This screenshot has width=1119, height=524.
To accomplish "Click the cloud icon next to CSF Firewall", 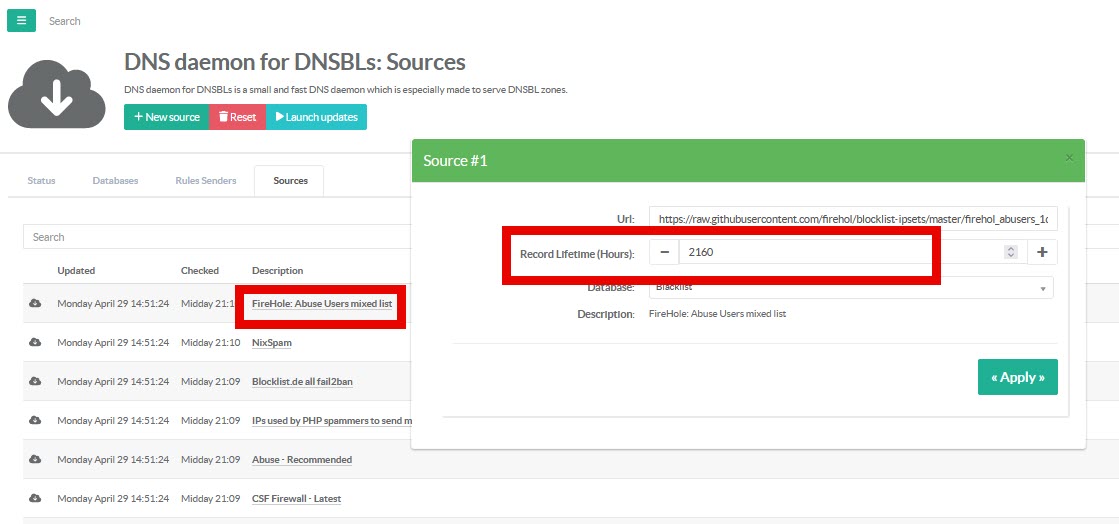I will tap(35, 498).
